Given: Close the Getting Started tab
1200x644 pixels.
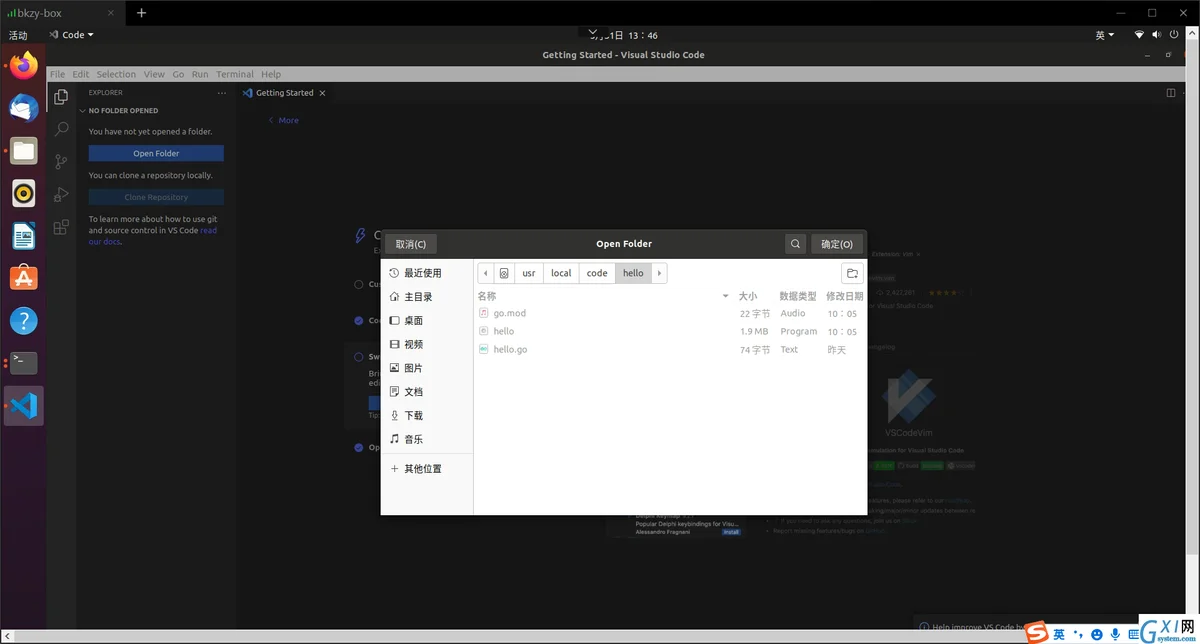Looking at the screenshot, I should point(324,93).
